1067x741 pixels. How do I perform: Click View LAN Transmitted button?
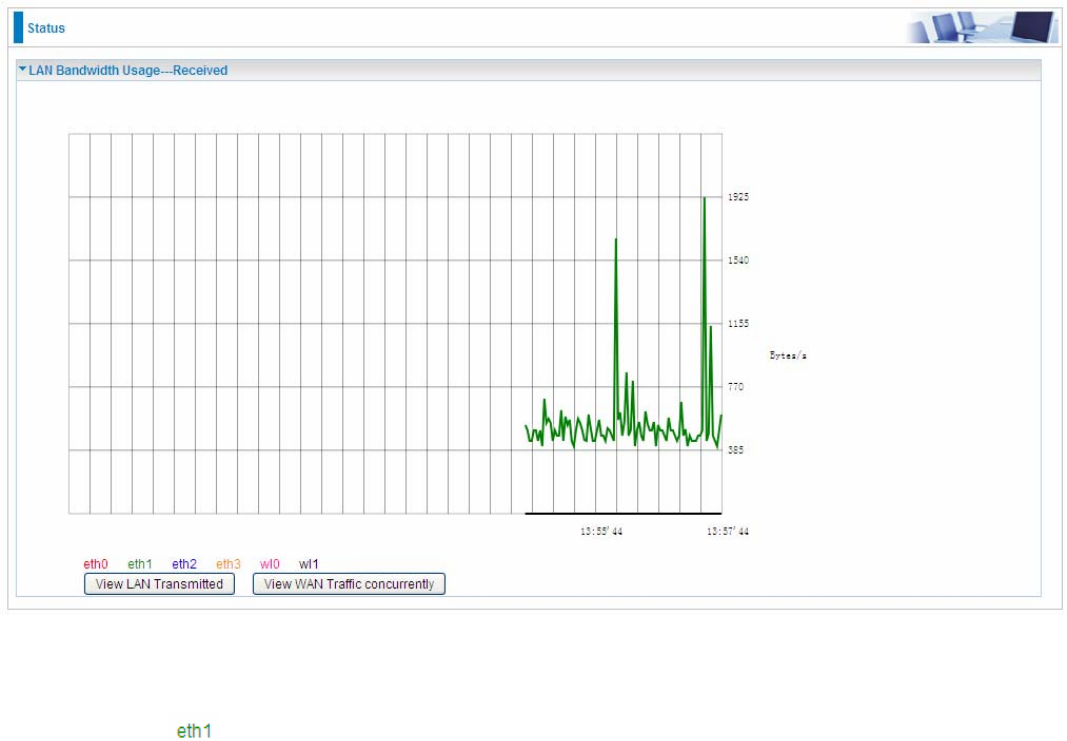159,584
